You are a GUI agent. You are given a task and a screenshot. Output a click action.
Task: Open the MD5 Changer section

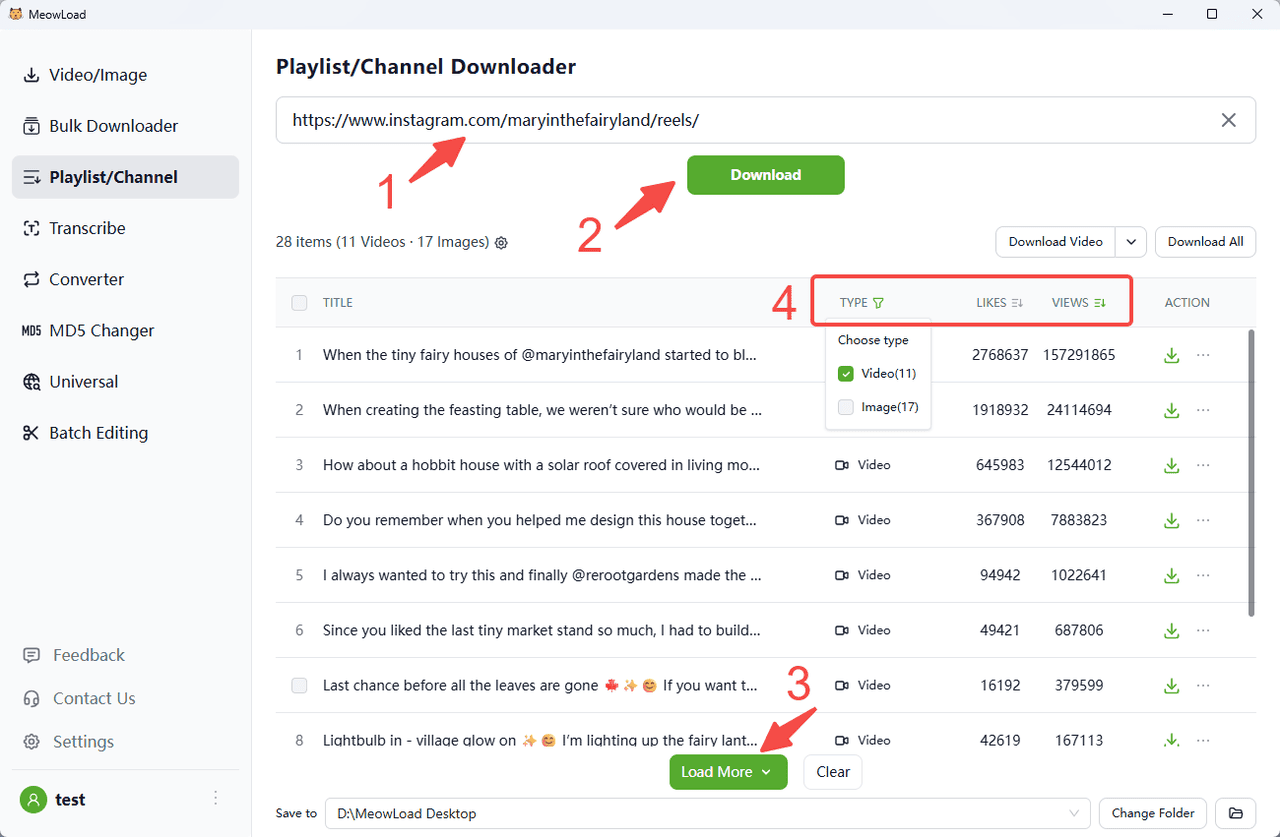click(101, 330)
